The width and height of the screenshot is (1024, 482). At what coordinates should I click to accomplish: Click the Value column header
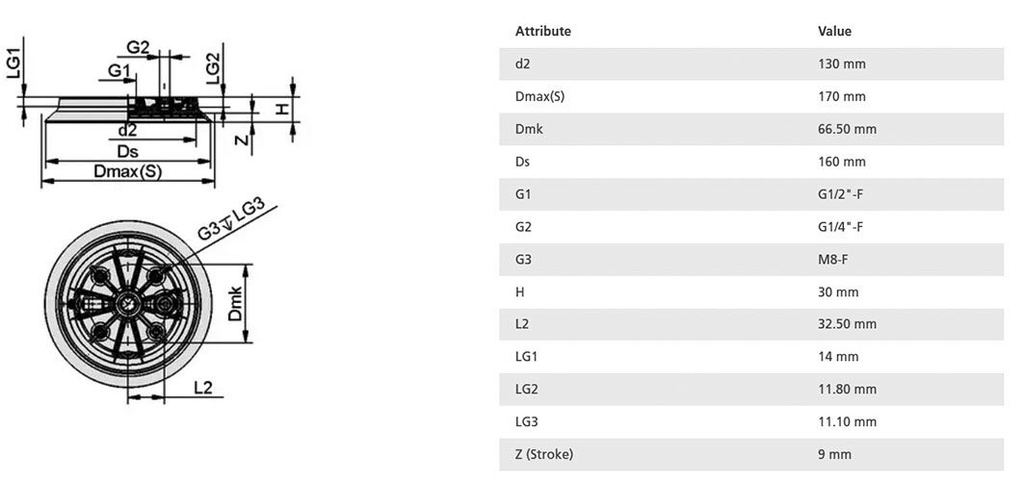point(834,31)
